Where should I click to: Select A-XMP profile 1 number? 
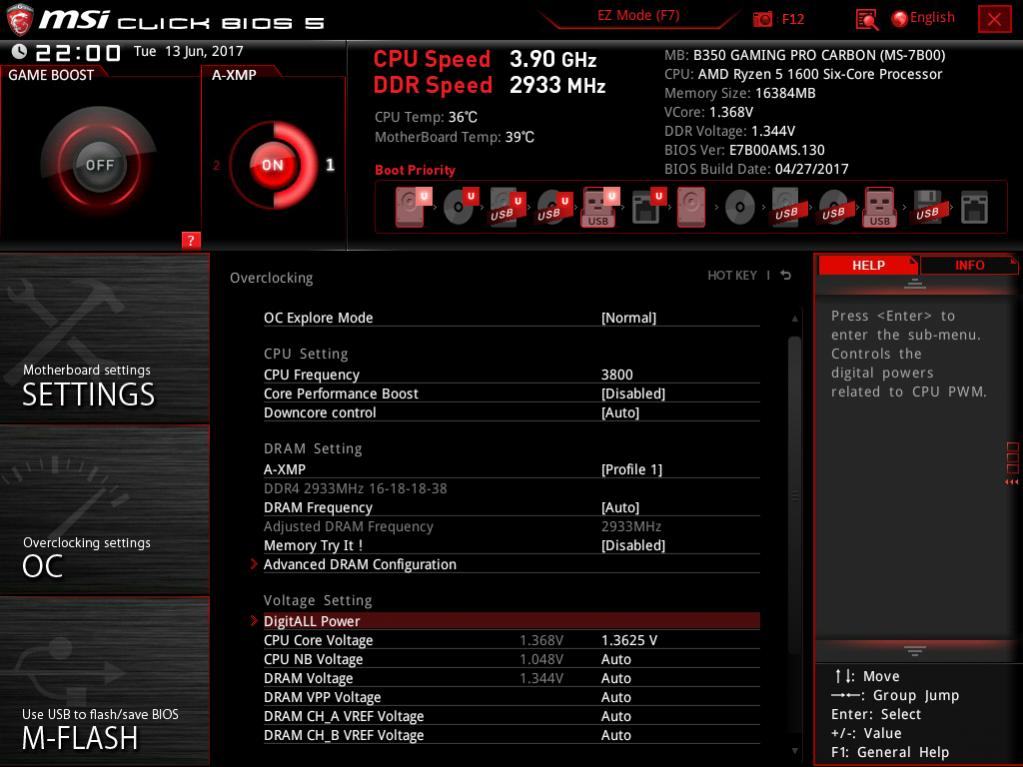329,165
